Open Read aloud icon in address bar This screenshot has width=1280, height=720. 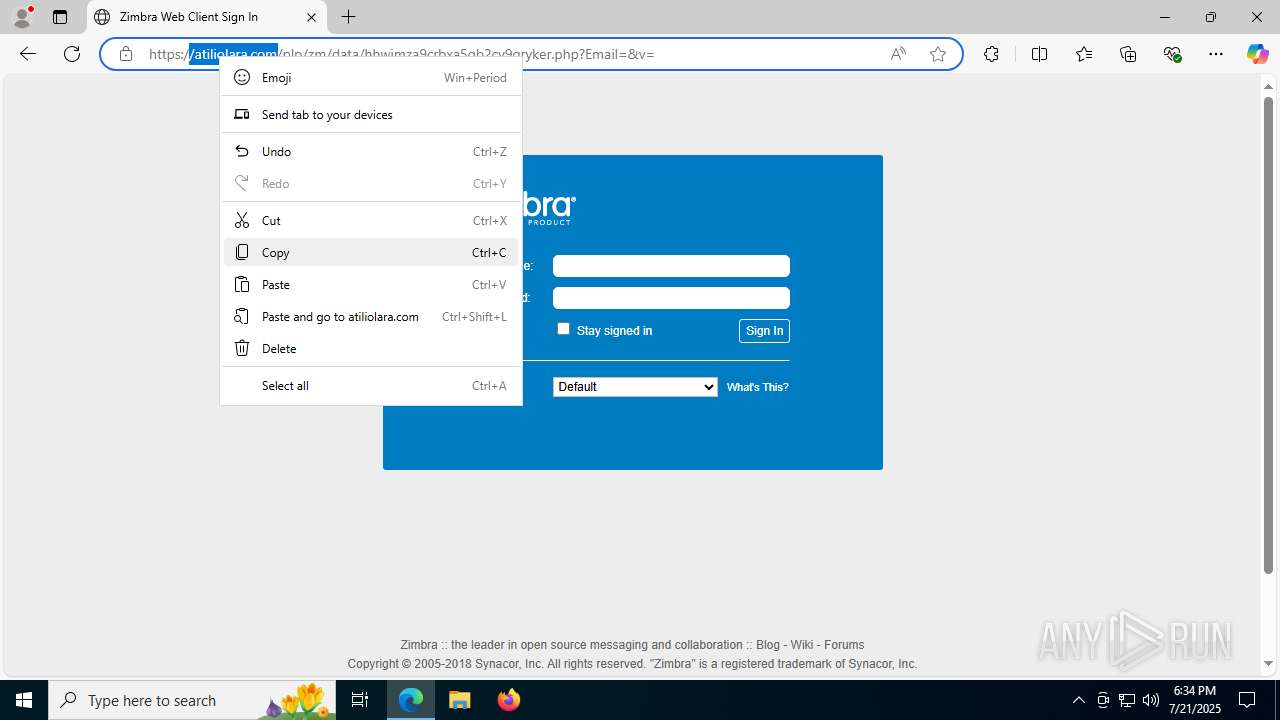[x=898, y=54]
